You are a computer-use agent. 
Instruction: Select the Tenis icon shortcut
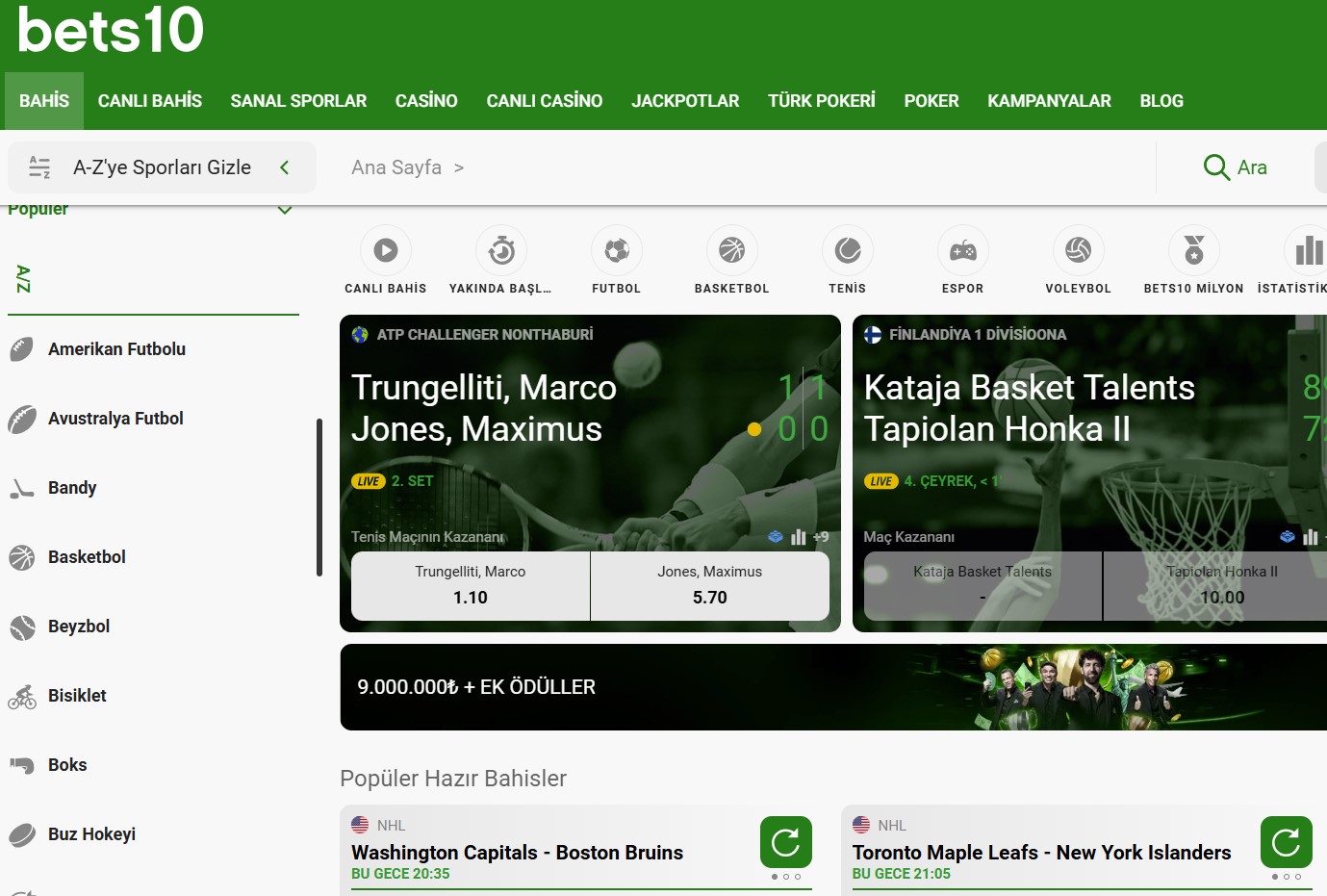[848, 250]
